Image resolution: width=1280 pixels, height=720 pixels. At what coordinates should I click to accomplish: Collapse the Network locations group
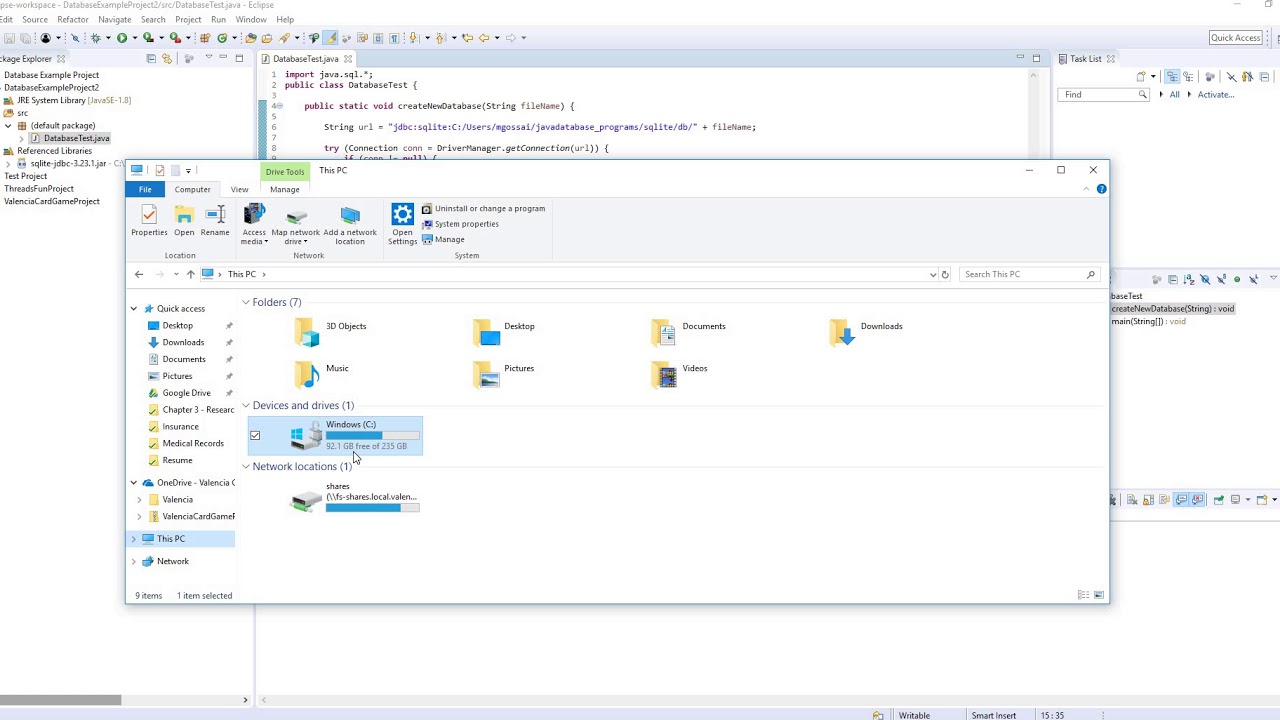(x=246, y=467)
